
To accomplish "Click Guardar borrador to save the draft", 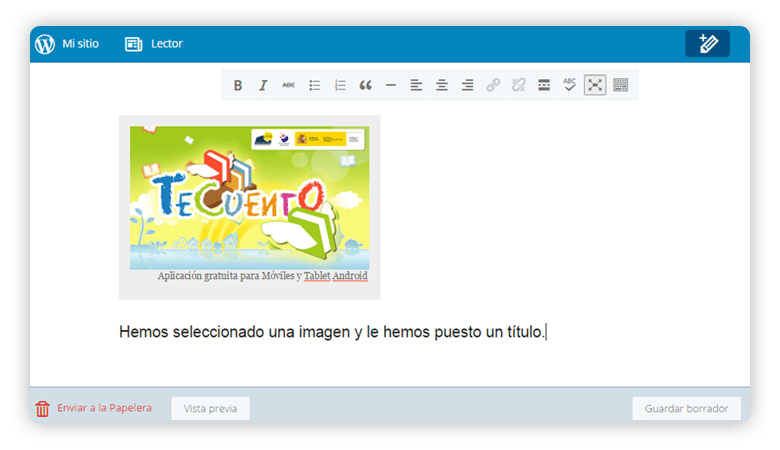I will tap(686, 408).
